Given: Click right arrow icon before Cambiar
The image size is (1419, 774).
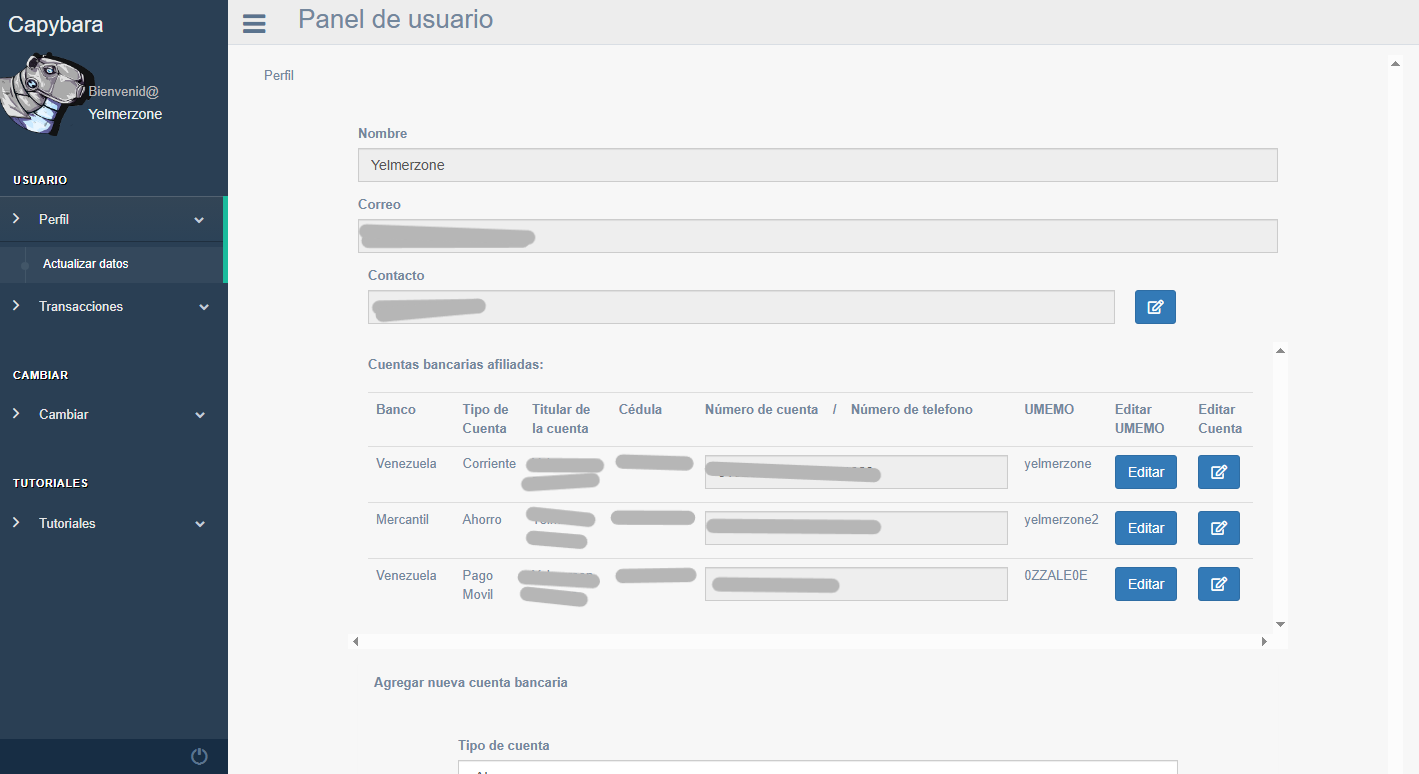Looking at the screenshot, I should click(16, 413).
